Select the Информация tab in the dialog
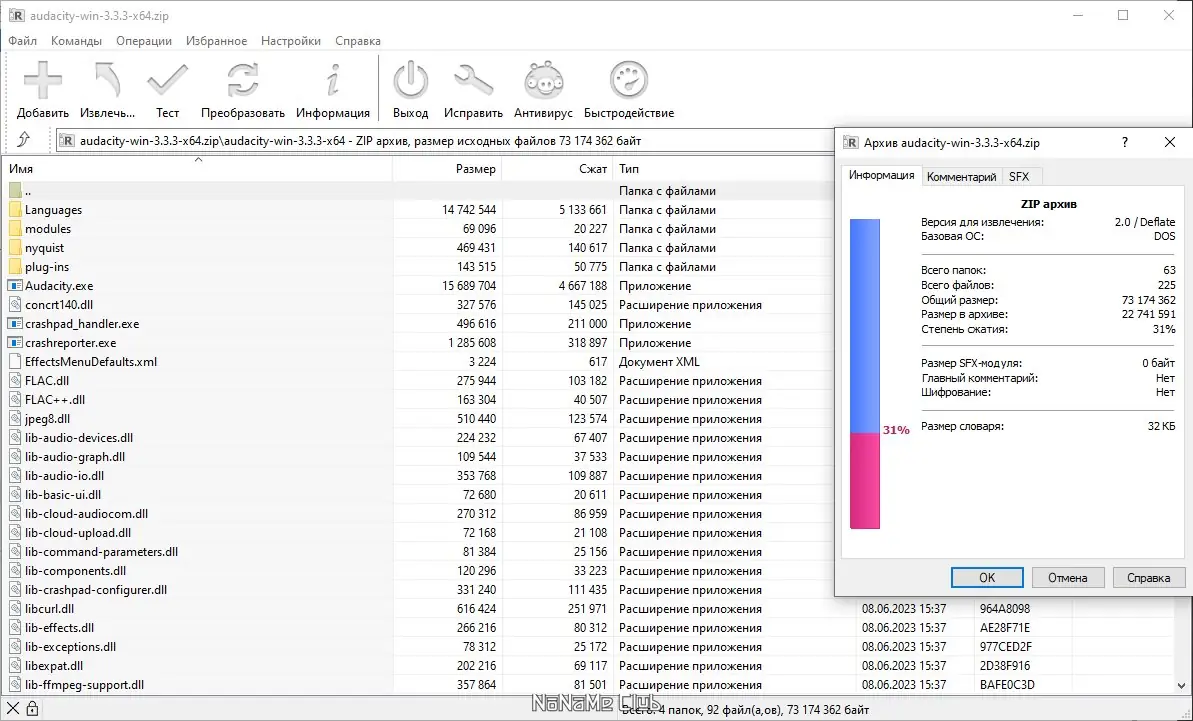 (x=881, y=175)
